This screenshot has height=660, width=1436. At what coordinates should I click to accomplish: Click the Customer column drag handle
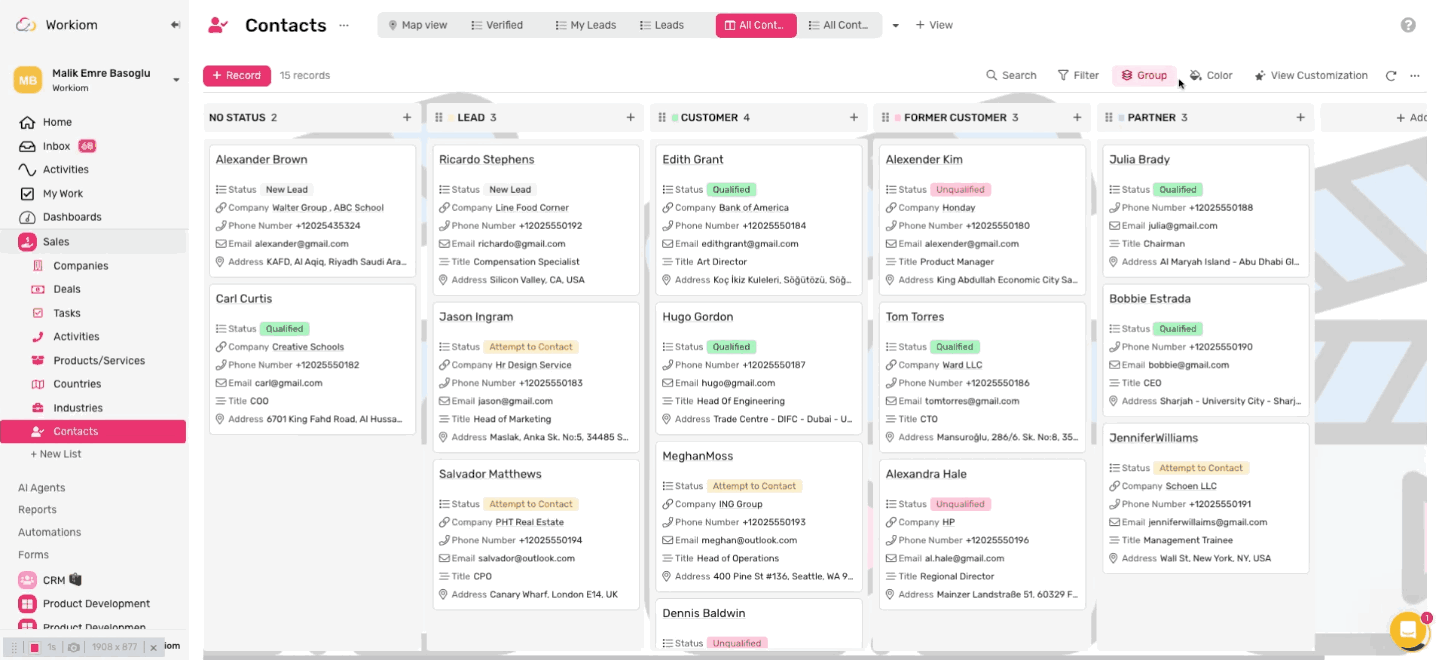tap(661, 117)
